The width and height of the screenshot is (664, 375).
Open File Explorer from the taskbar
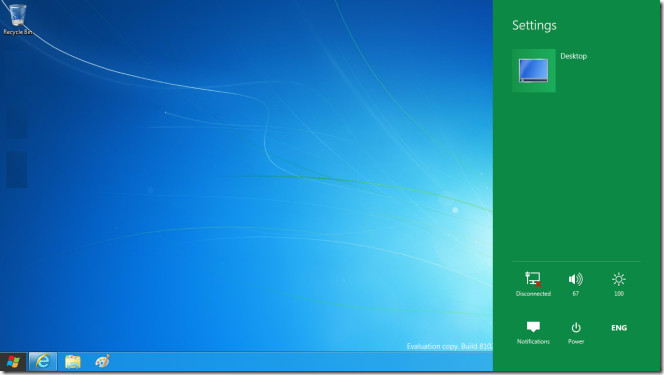click(73, 362)
